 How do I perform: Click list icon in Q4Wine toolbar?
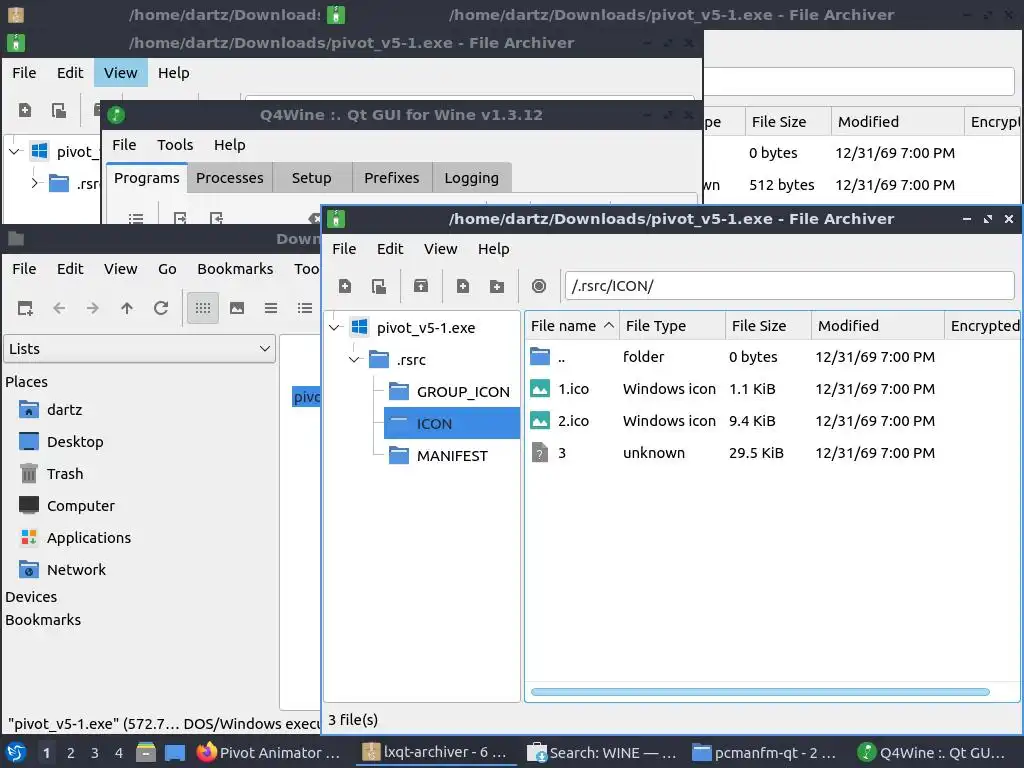pos(136,217)
